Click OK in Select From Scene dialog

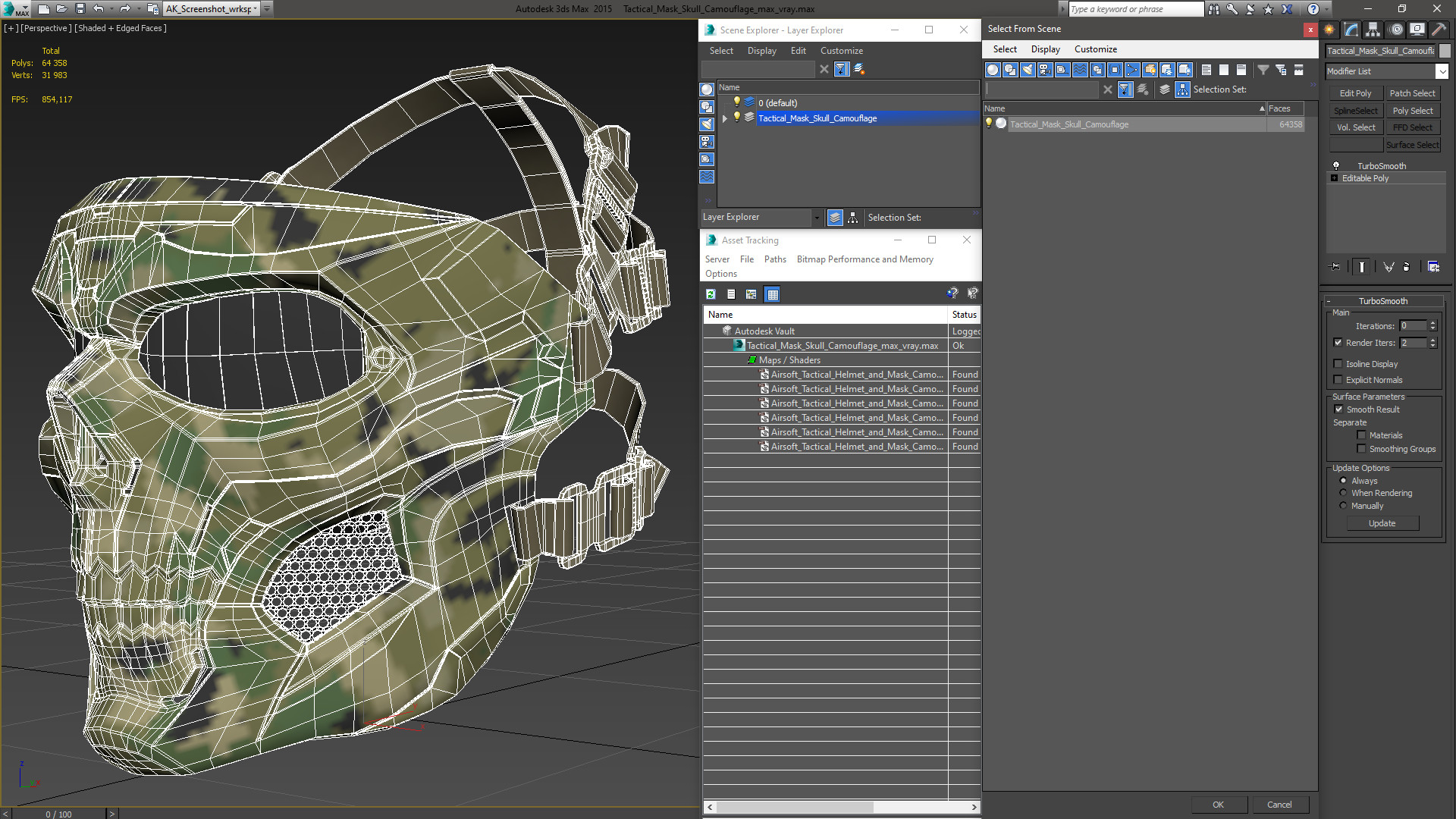(1218, 805)
